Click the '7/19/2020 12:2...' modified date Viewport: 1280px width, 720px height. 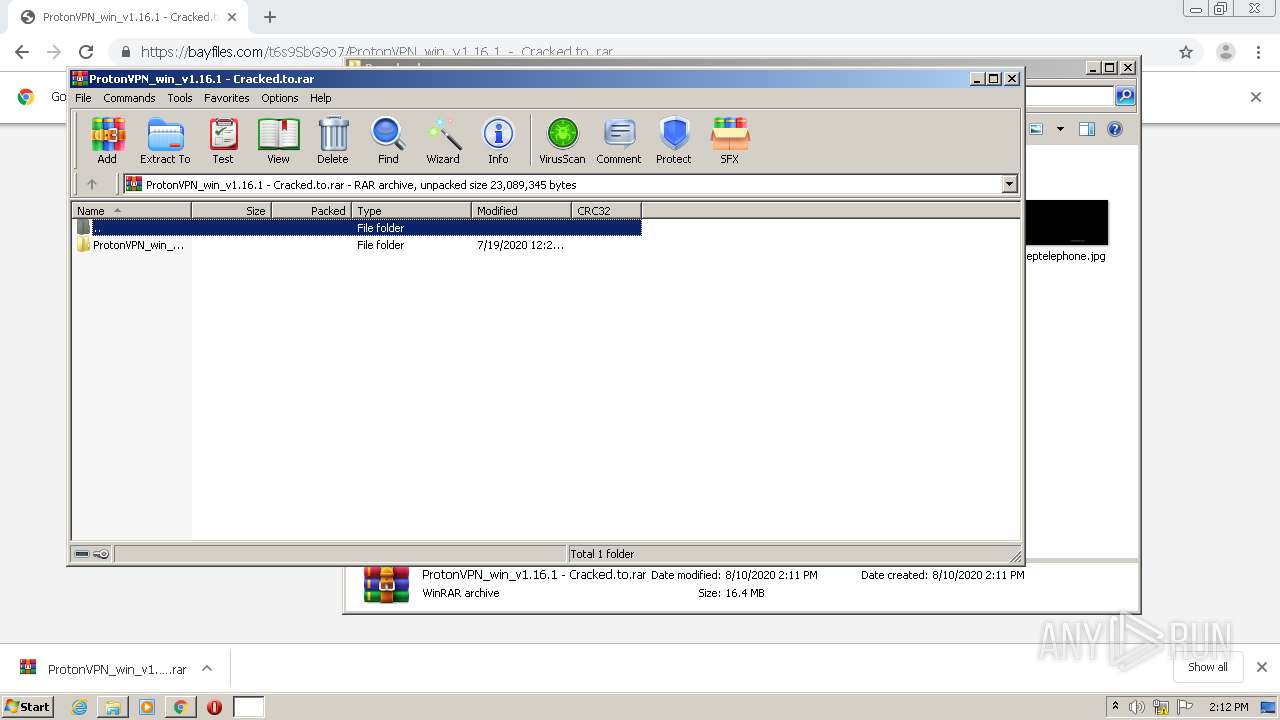pyautogui.click(x=520, y=245)
